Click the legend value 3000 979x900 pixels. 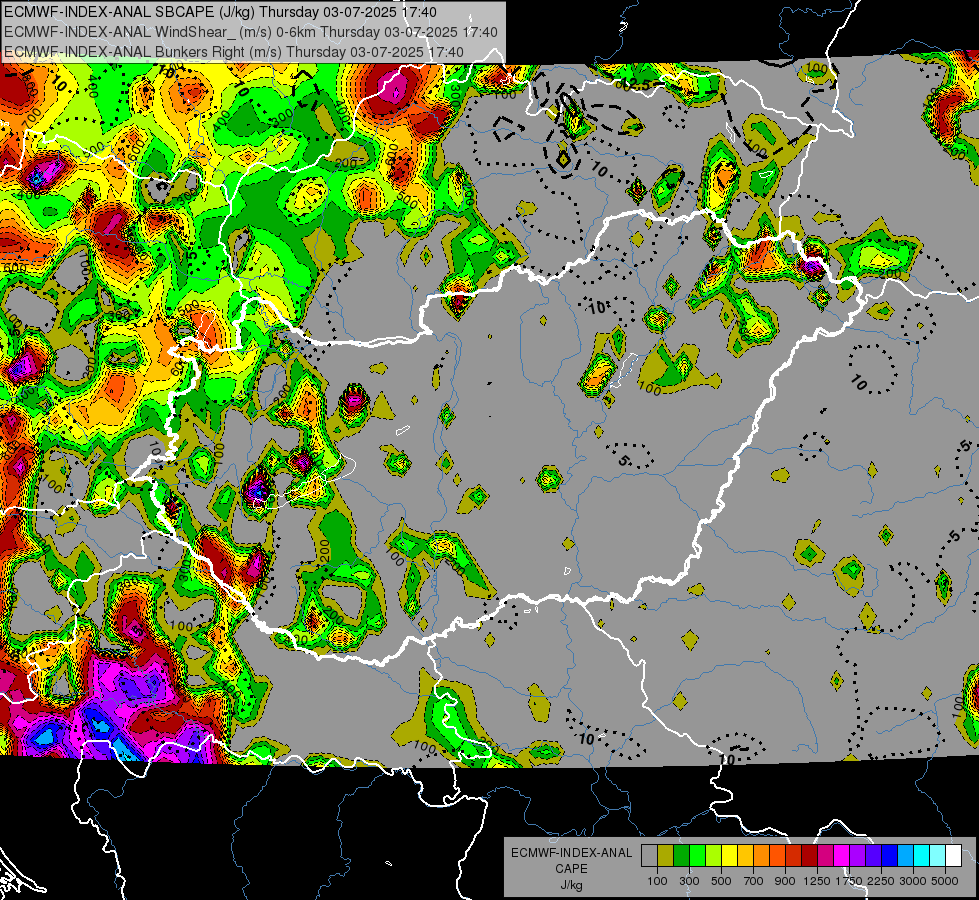[x=913, y=881]
